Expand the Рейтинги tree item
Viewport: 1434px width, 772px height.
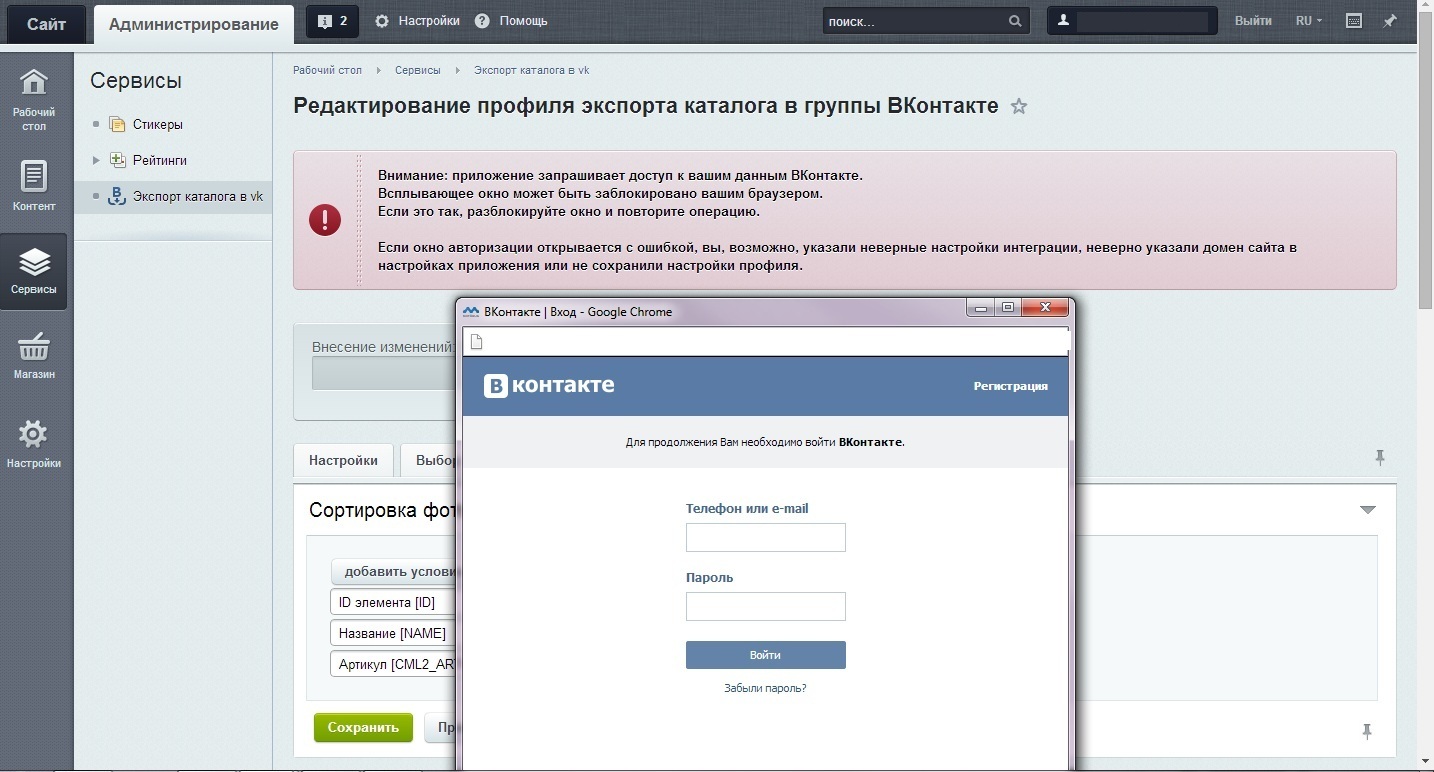(x=97, y=160)
